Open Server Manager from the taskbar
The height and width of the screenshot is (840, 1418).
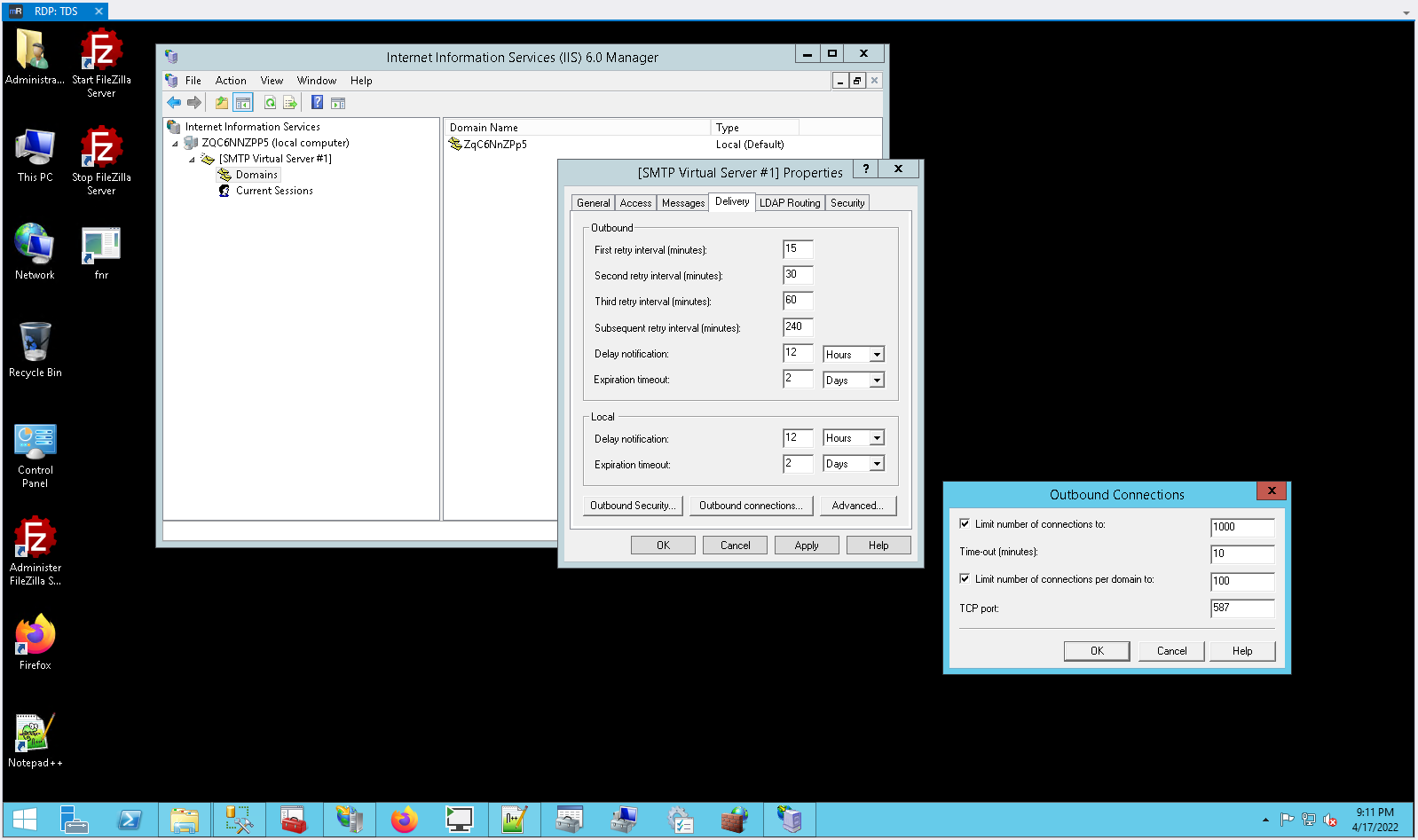tap(75, 820)
